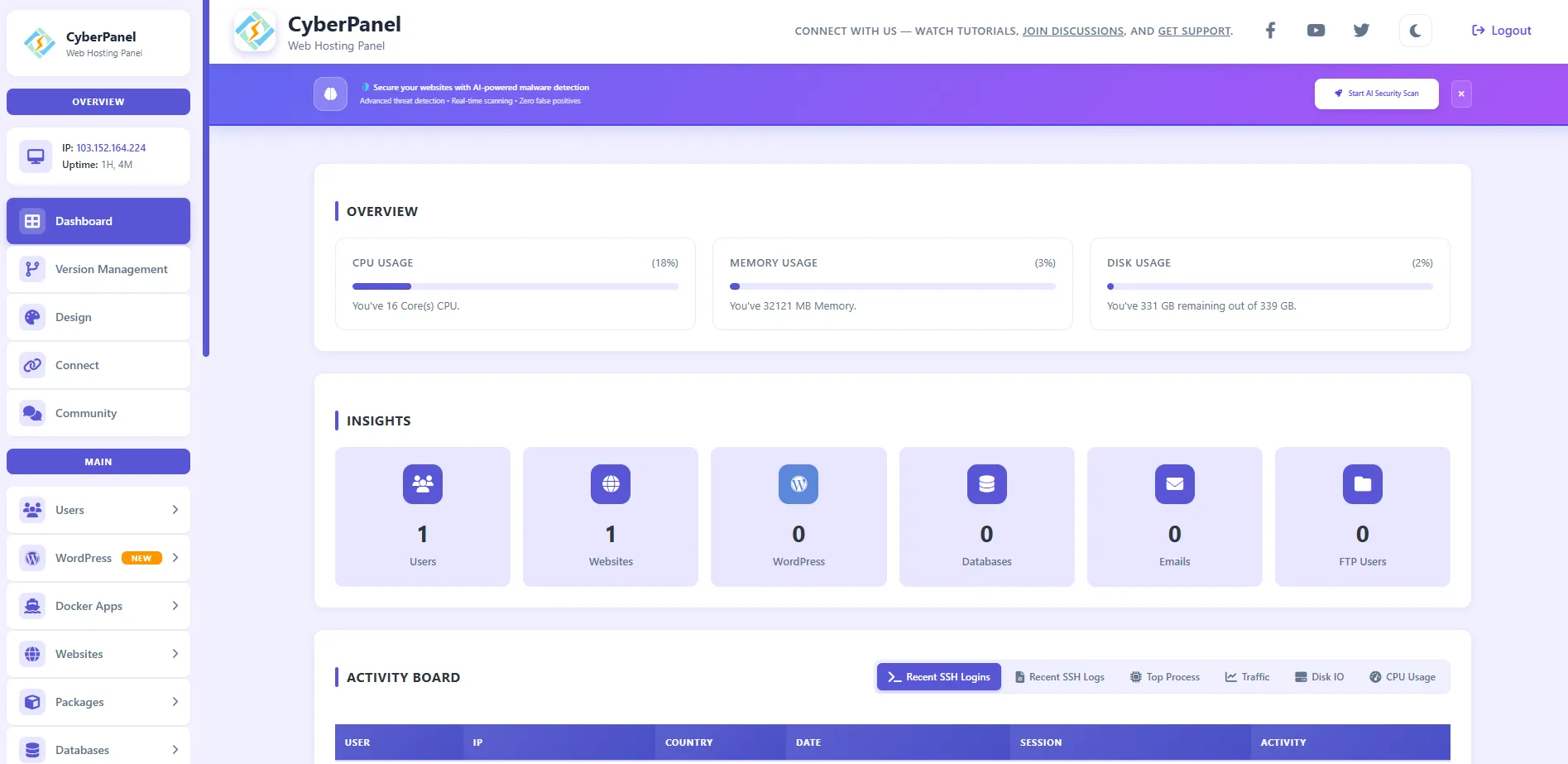The image size is (1568, 764).
Task: Switch to the CPU Usage tab
Action: pyautogui.click(x=1403, y=677)
